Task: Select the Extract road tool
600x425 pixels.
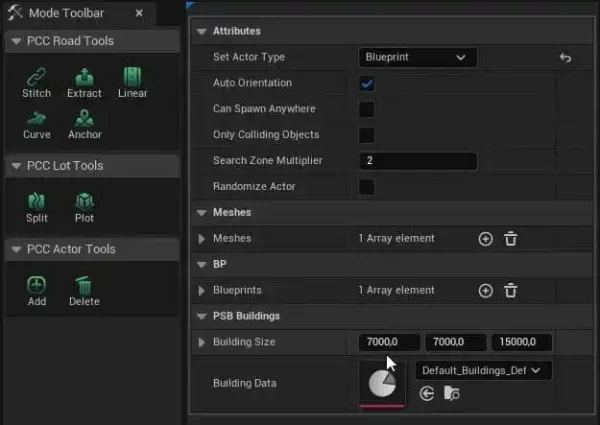Action: click(x=84, y=82)
